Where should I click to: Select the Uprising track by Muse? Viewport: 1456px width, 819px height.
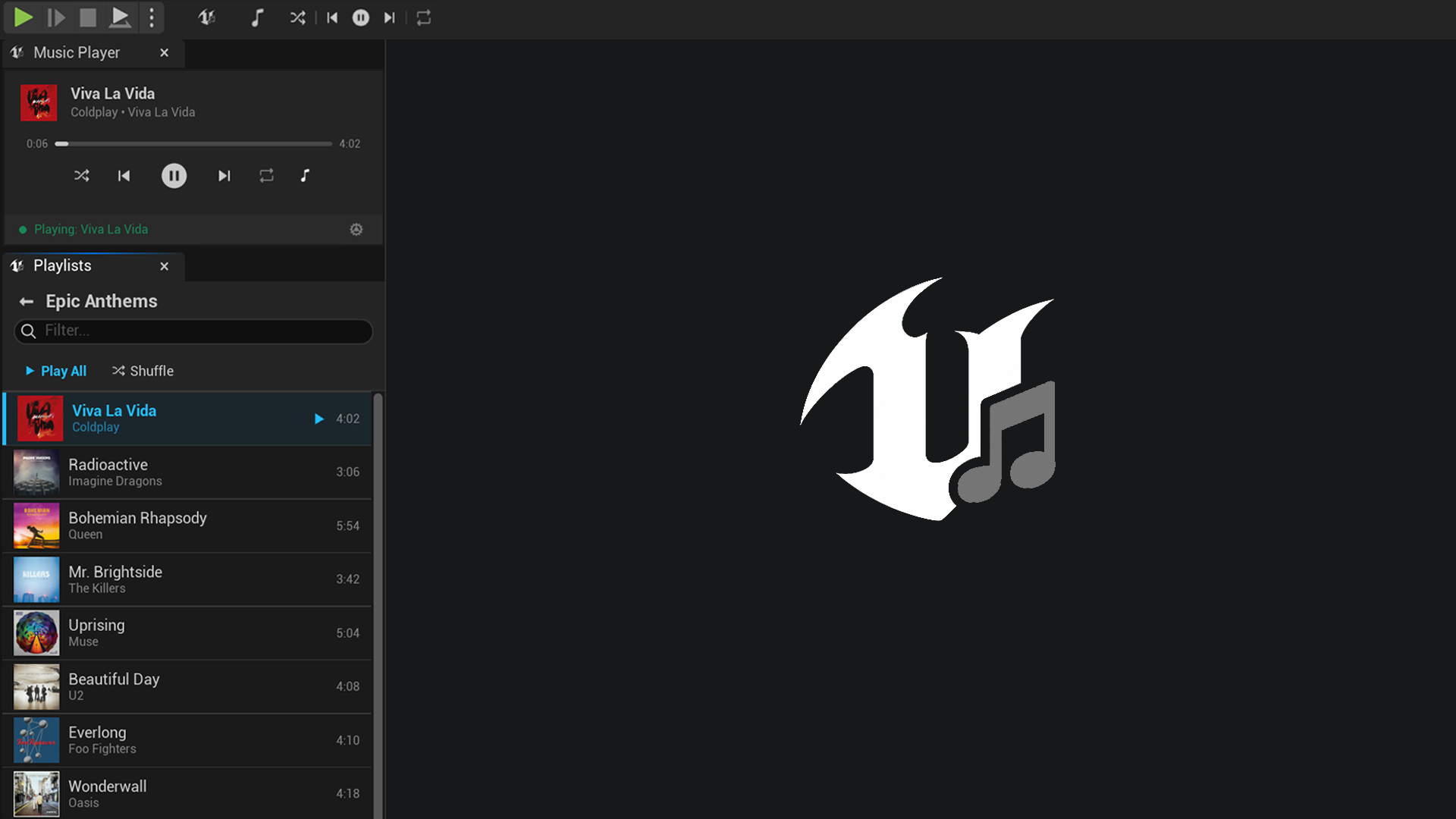(x=187, y=632)
